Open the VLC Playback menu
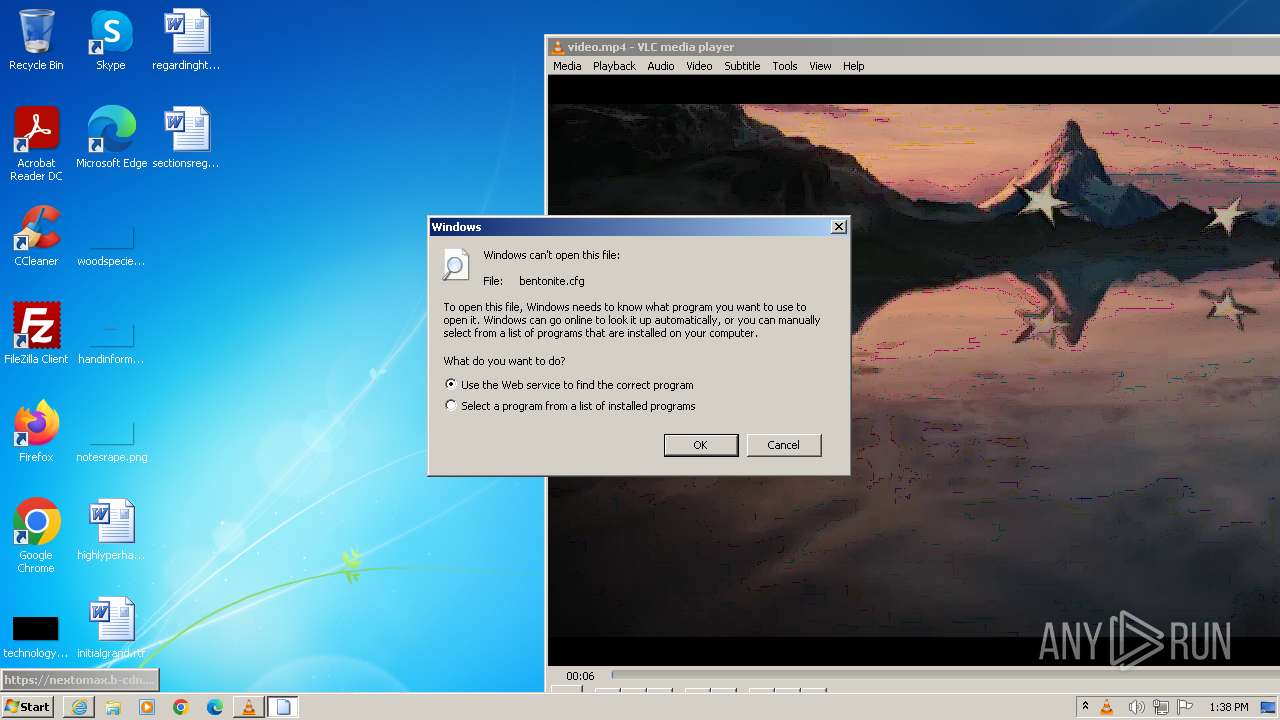Screen dimensions: 1280x720 614,66
